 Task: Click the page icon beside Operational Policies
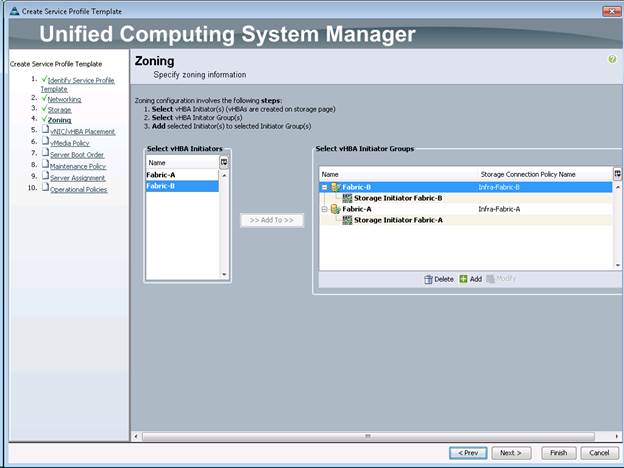46,188
